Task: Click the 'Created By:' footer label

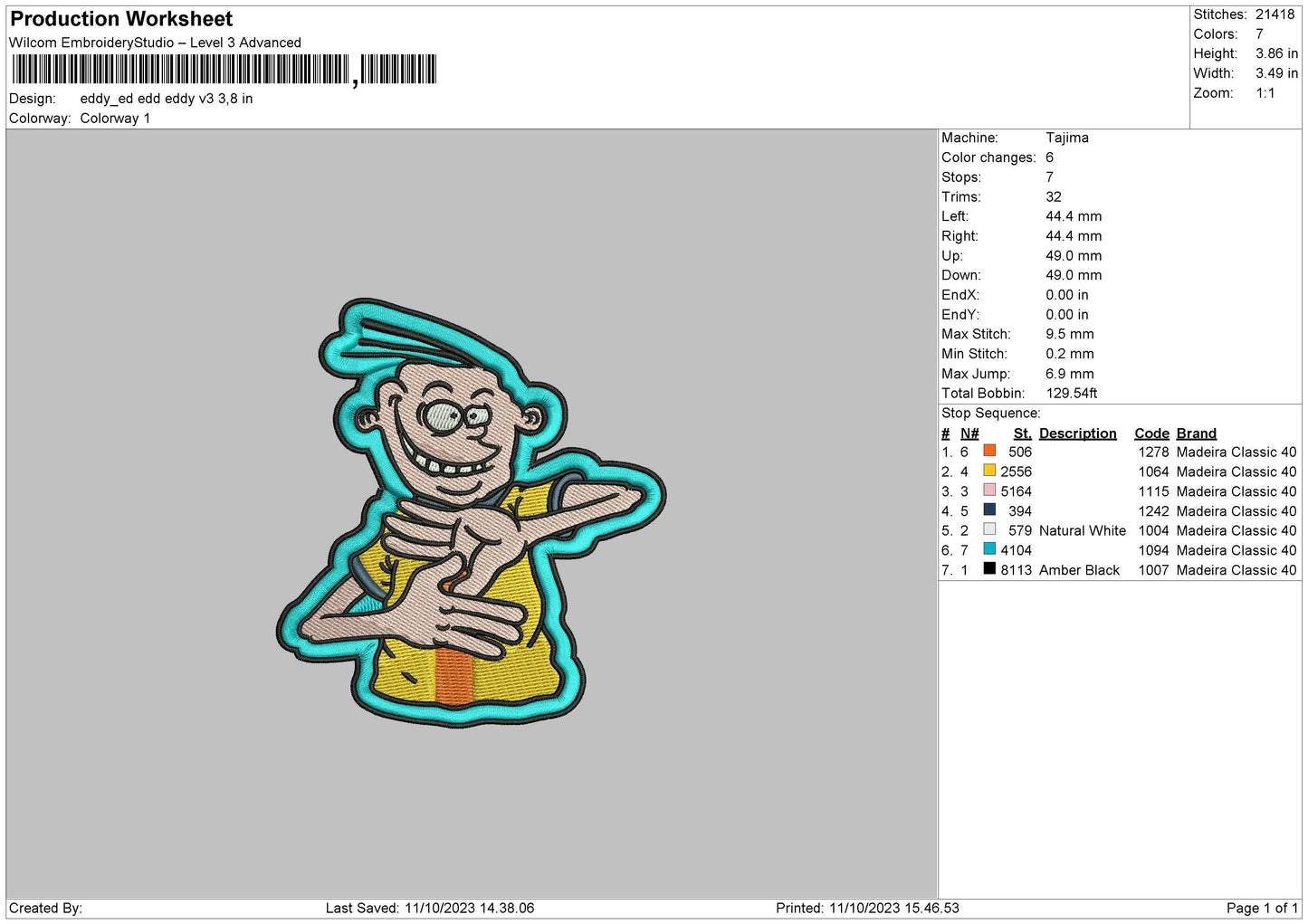Action: tap(45, 909)
